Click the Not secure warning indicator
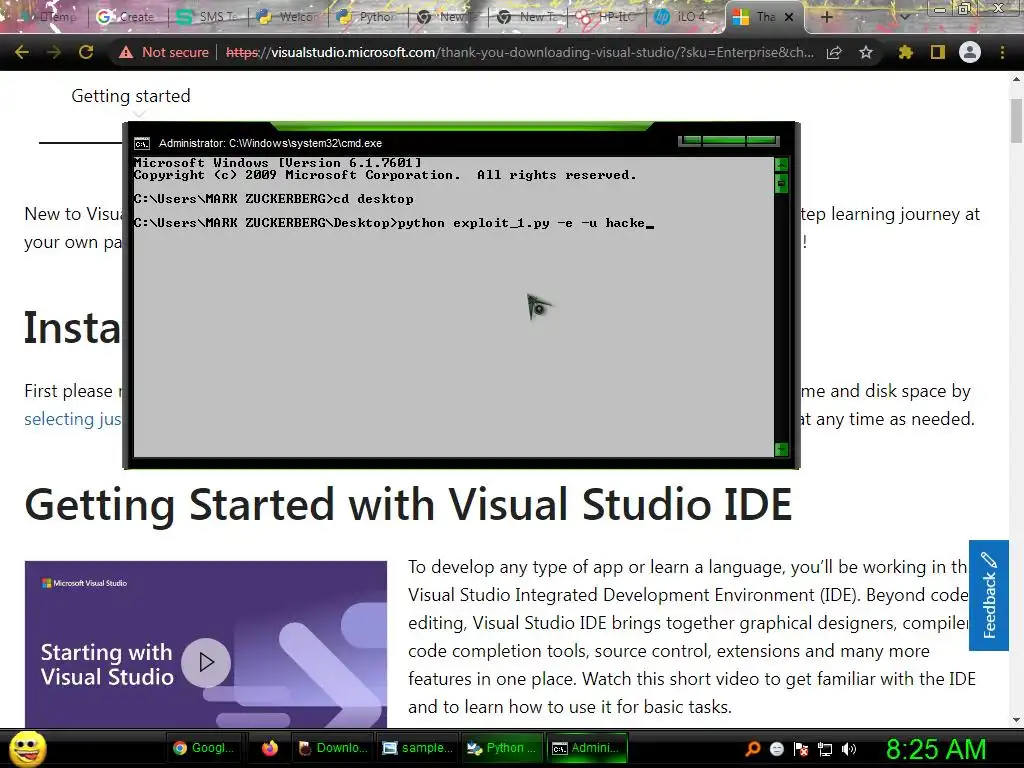The image size is (1024, 768). click(164, 52)
